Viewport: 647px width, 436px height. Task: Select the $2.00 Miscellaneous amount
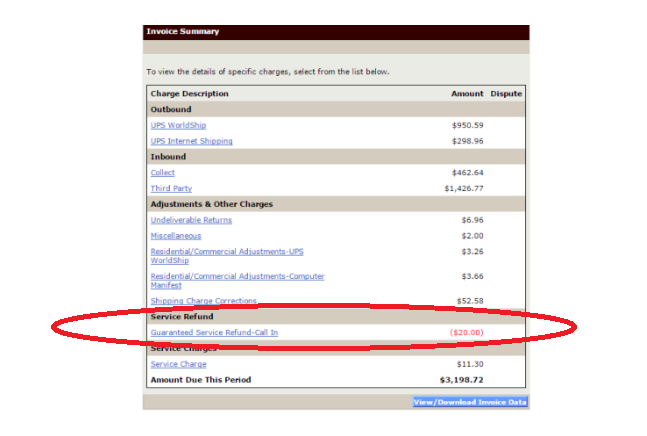point(472,236)
